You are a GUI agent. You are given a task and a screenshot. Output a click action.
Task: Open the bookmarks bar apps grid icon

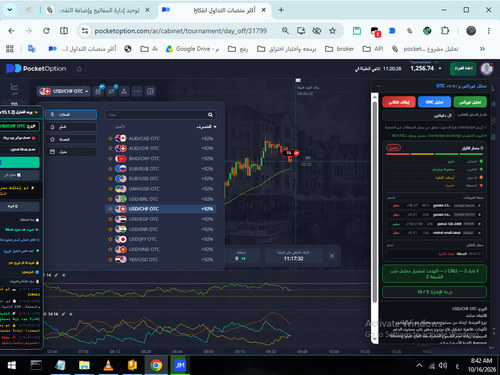pos(10,49)
